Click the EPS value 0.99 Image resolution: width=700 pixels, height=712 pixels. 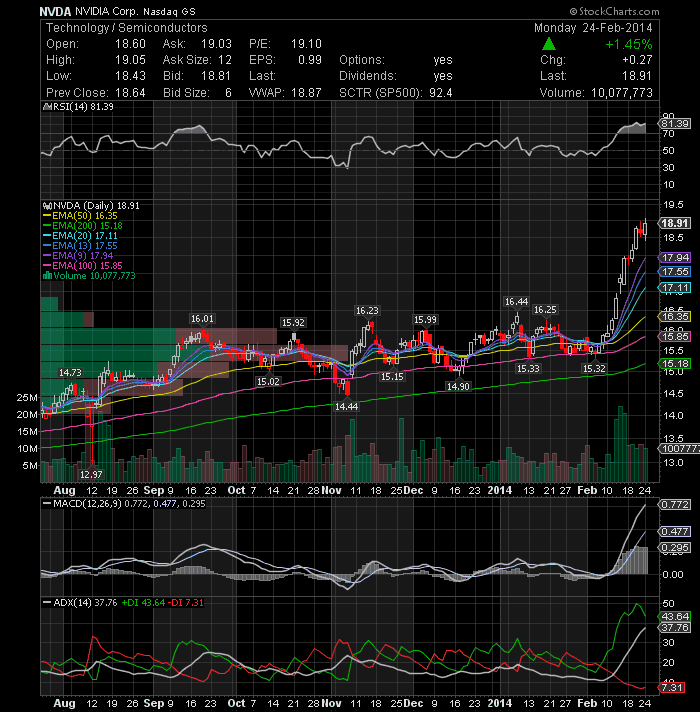310,60
